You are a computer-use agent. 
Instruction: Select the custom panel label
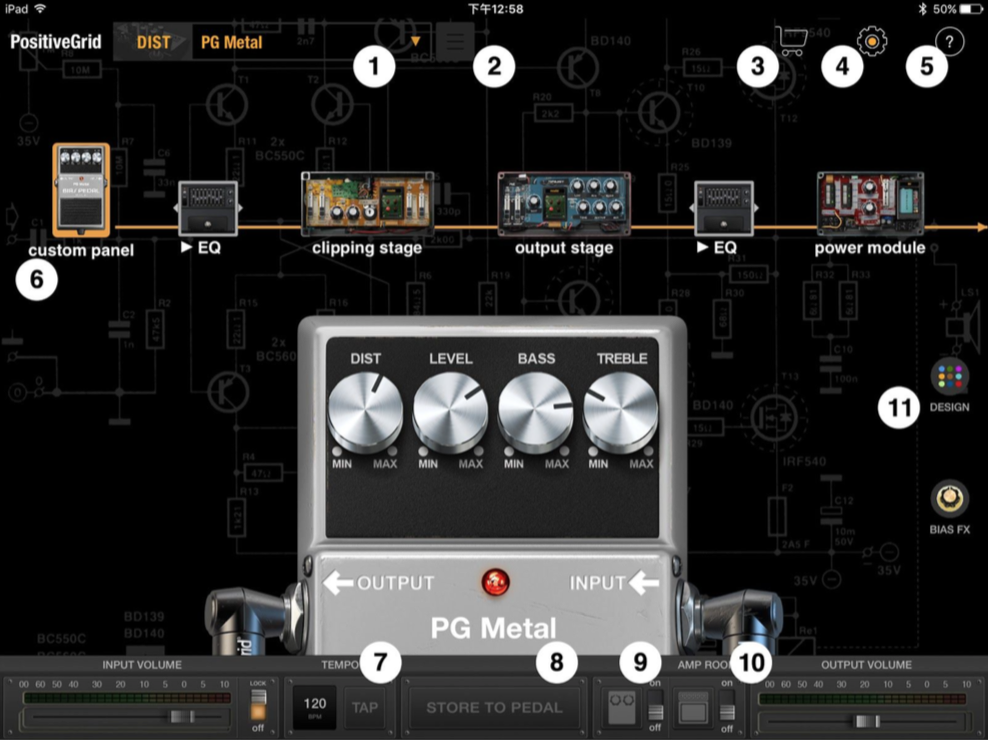(x=81, y=250)
